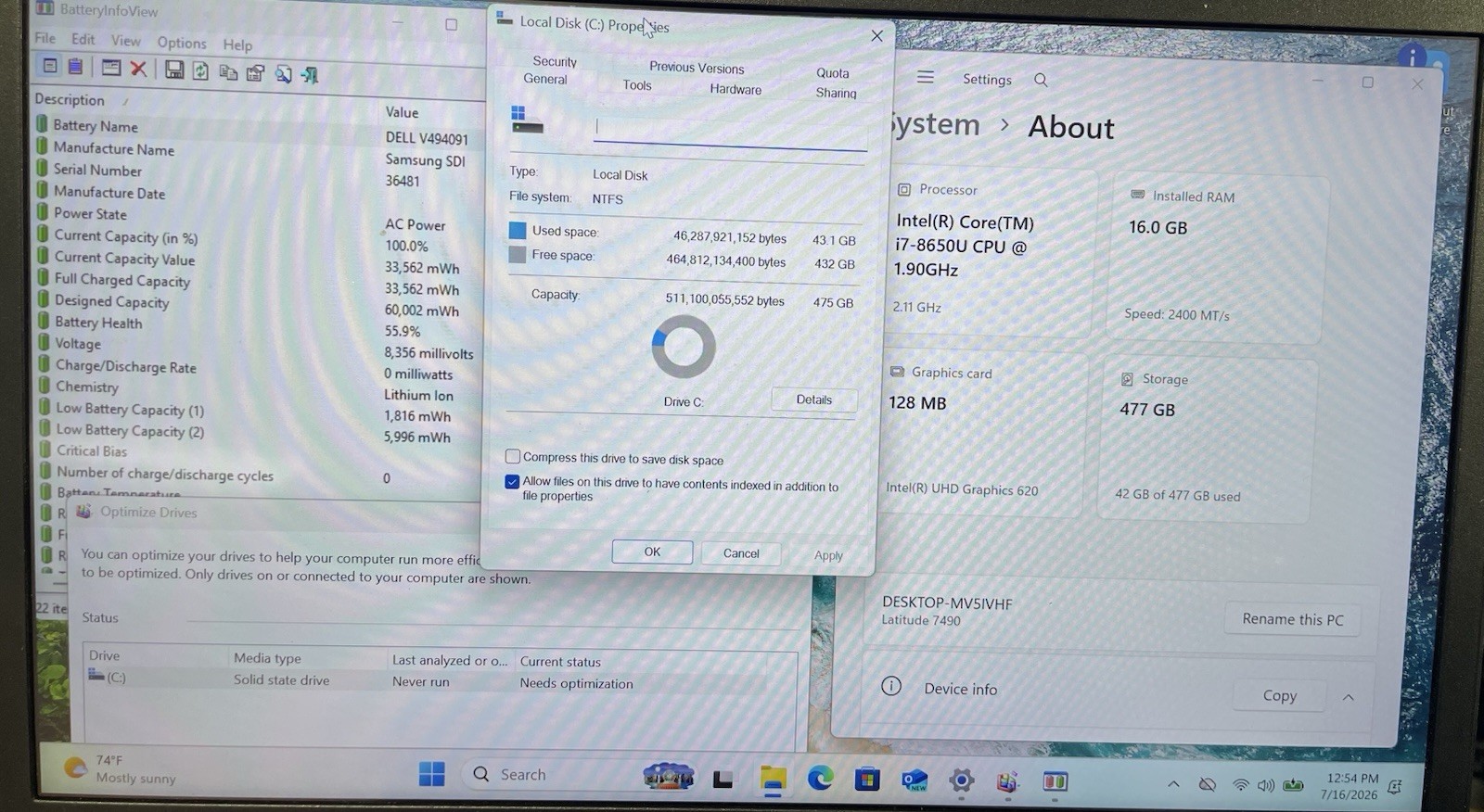Click the Media type column header

[267, 658]
